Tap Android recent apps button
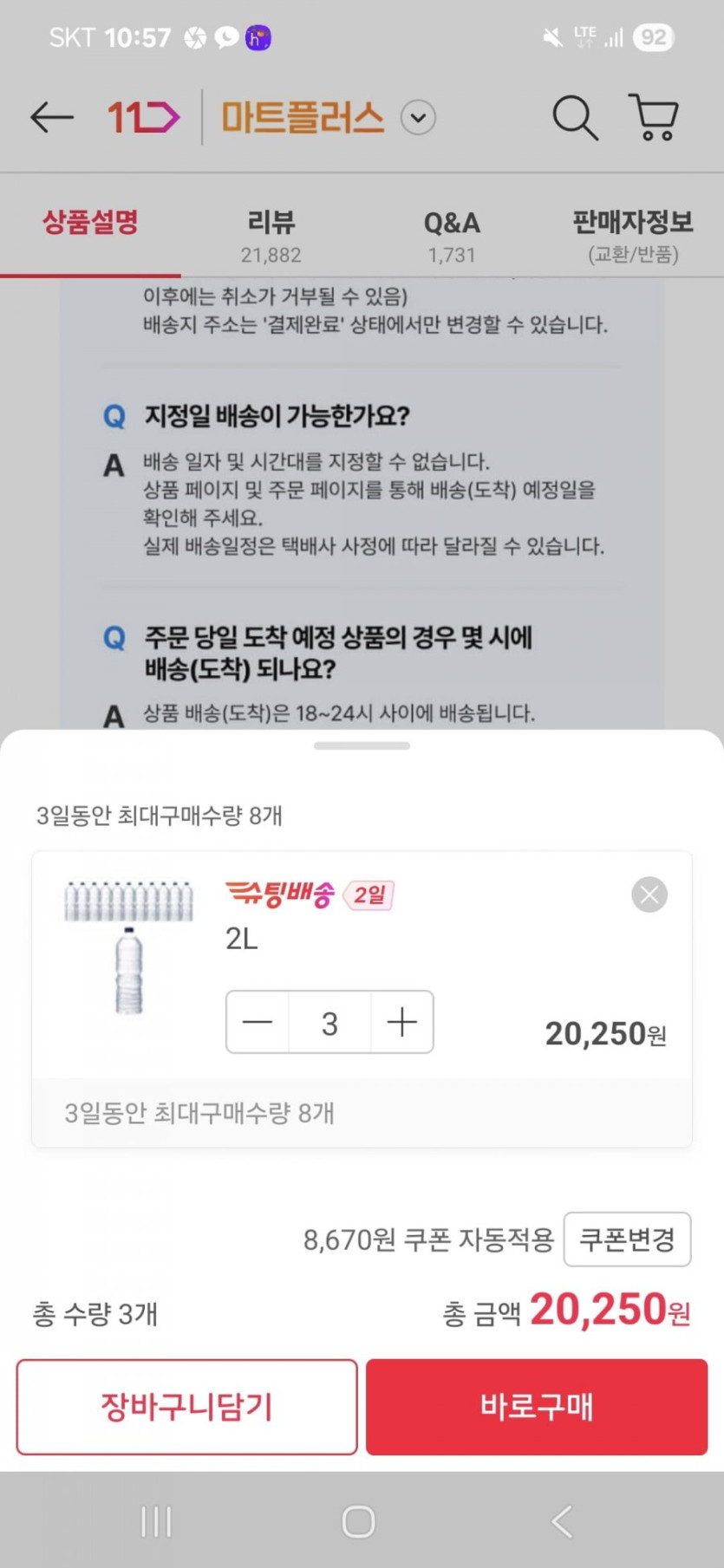 click(x=156, y=1521)
